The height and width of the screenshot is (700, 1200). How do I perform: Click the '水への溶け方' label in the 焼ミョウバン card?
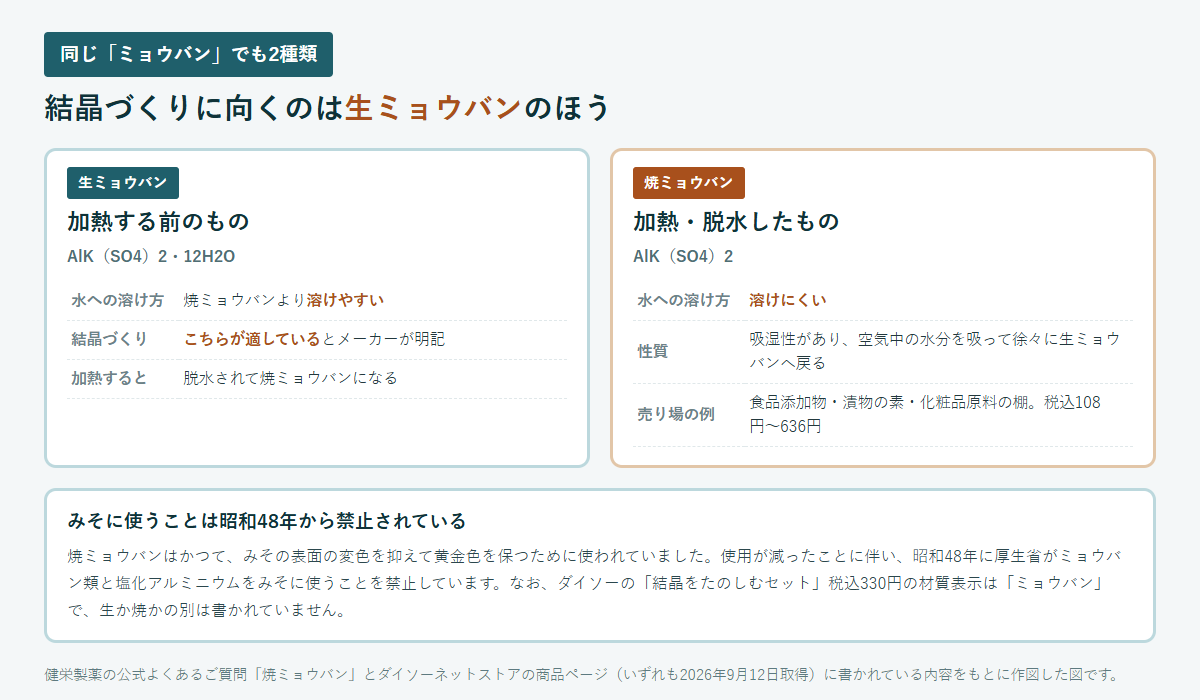(x=683, y=300)
